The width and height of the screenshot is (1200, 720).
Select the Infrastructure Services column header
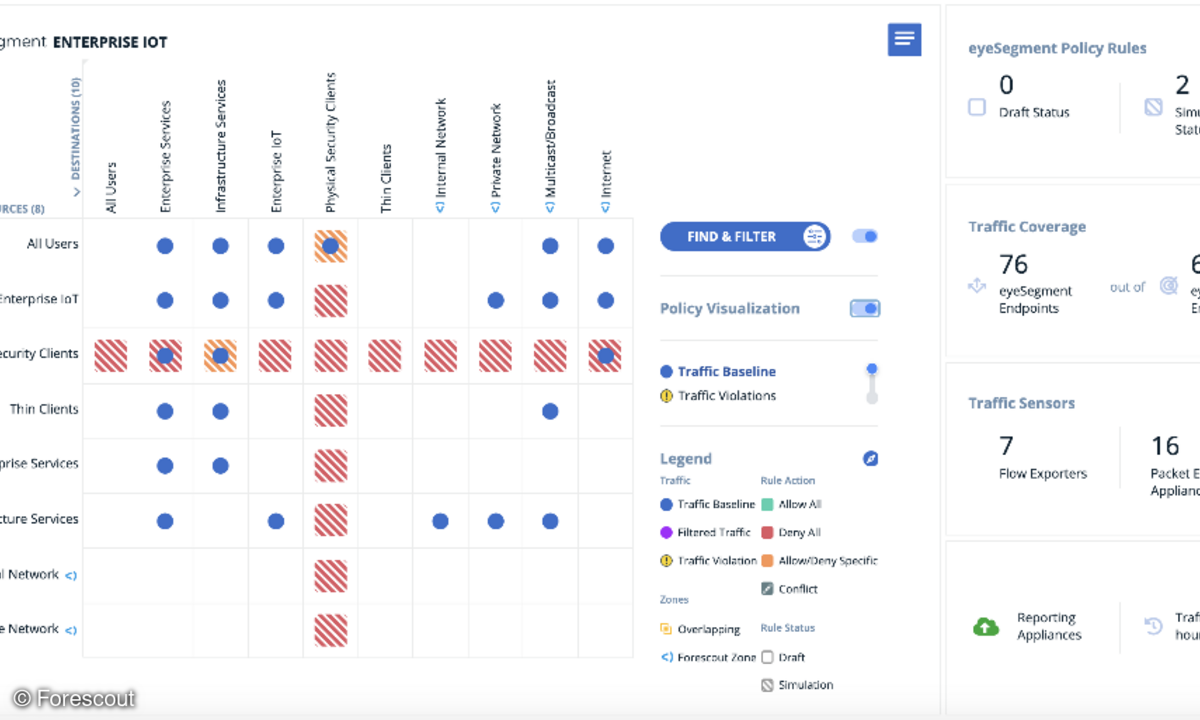(x=221, y=147)
